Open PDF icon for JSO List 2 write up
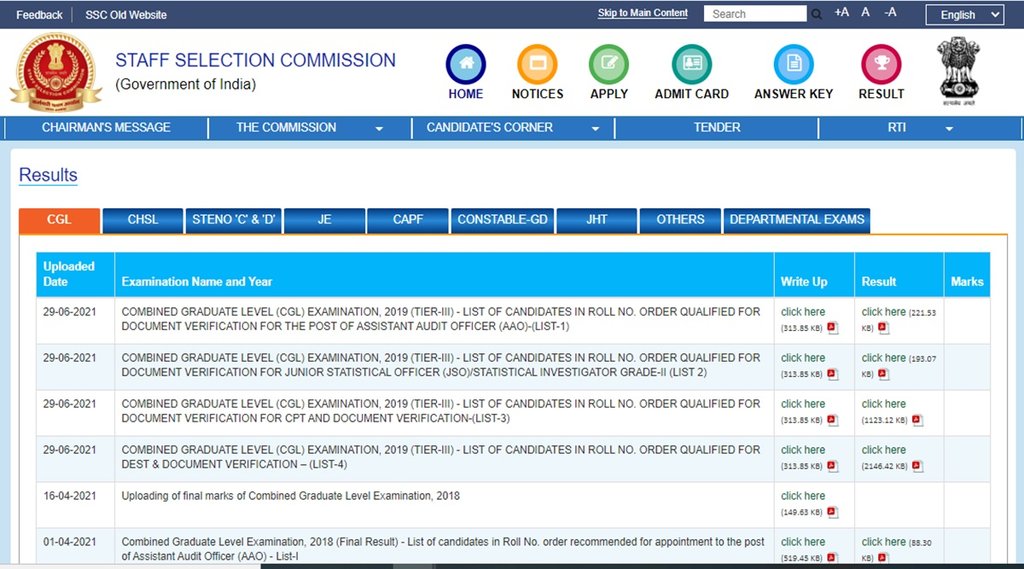Viewport: 1024px width, 569px height. pos(832,374)
